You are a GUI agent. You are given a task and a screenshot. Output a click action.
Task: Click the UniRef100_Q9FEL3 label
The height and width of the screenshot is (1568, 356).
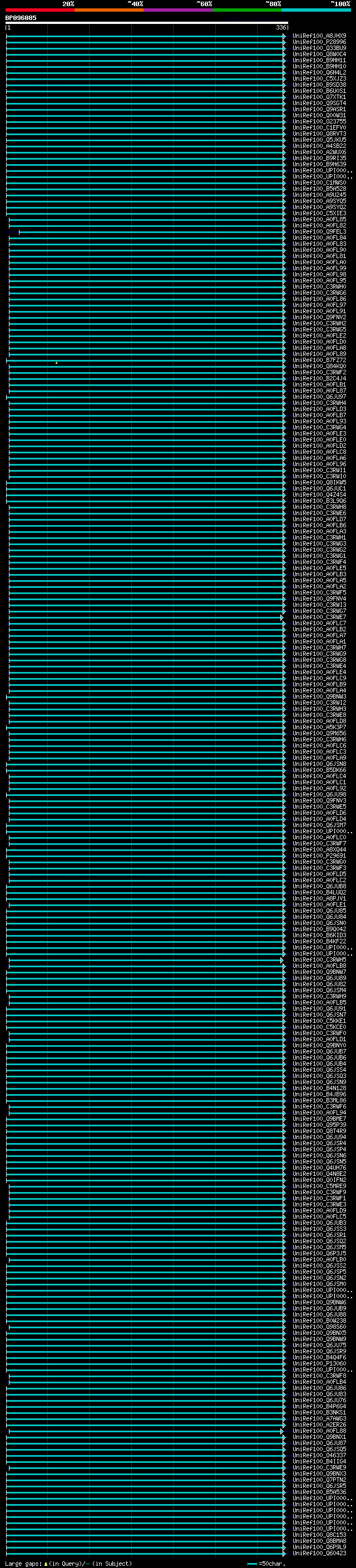319,231
